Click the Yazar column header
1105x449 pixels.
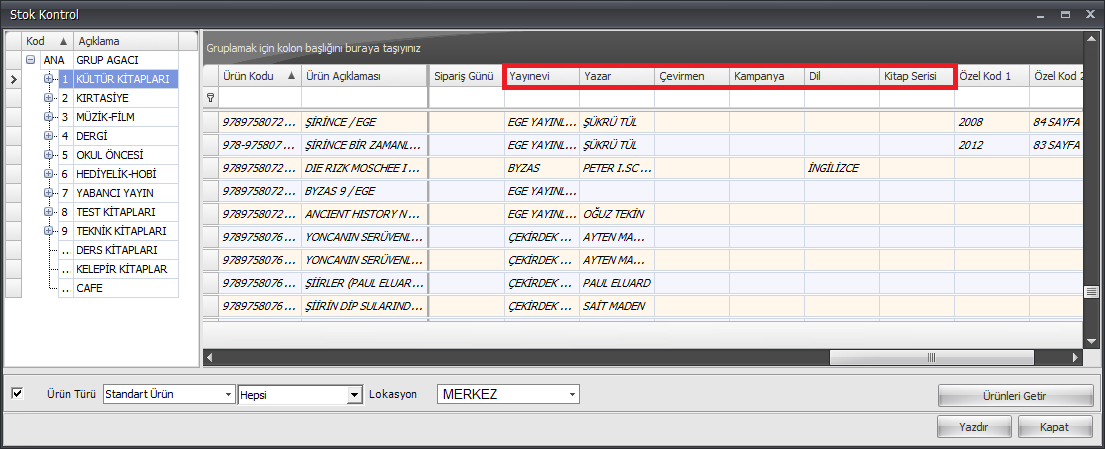pos(616,76)
